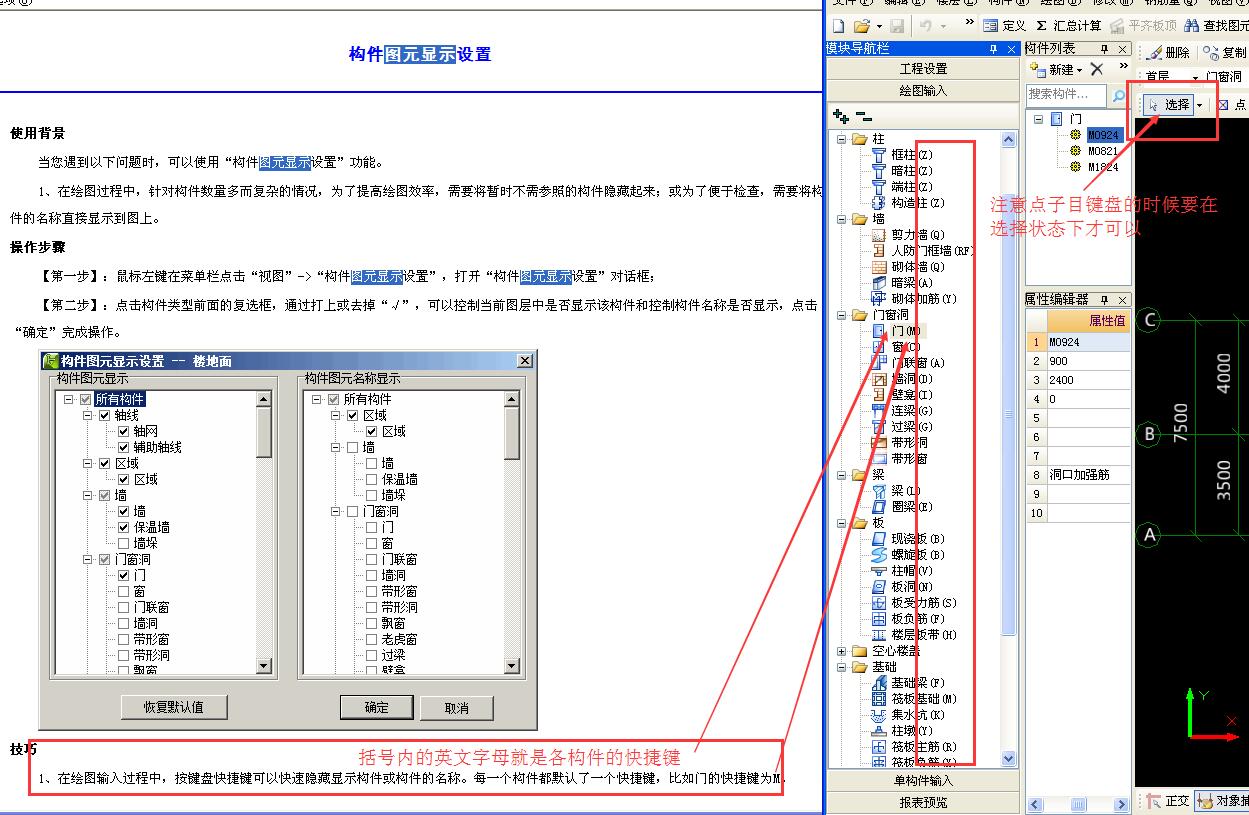Toggle 正交 mode in status bar
This screenshot has height=815, width=1249.
tap(1167, 801)
